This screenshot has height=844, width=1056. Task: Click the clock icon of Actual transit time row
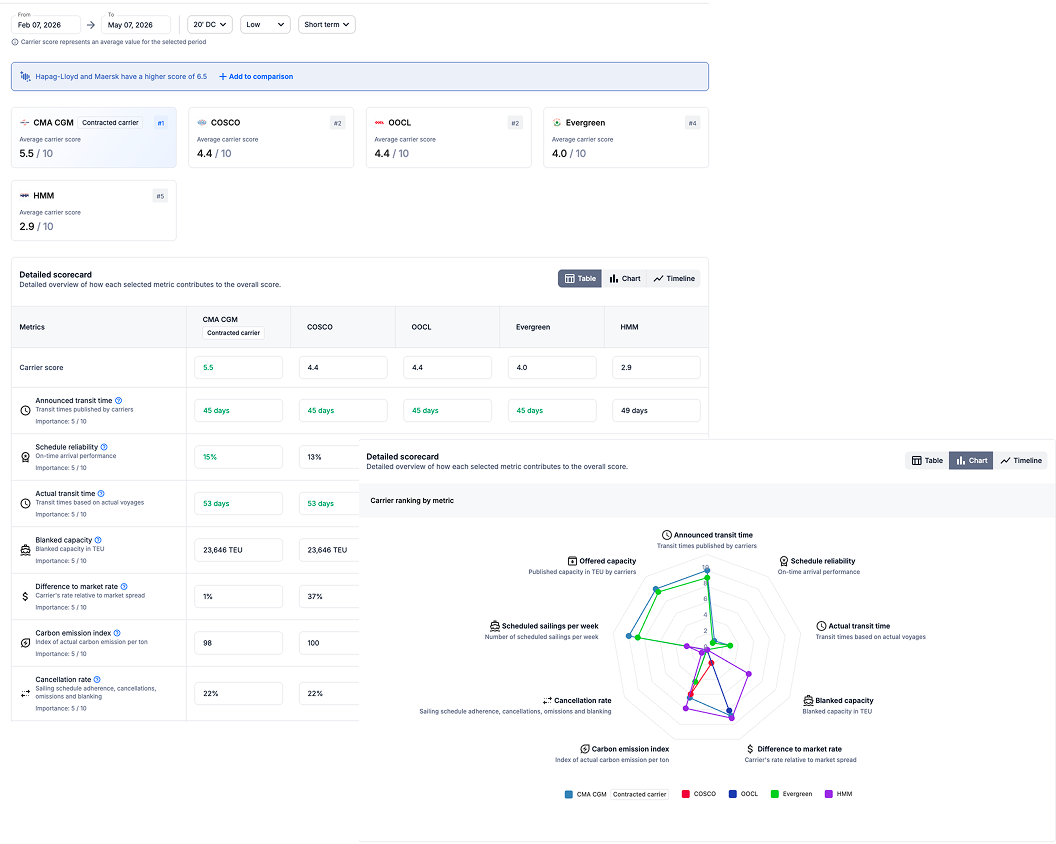(x=25, y=503)
